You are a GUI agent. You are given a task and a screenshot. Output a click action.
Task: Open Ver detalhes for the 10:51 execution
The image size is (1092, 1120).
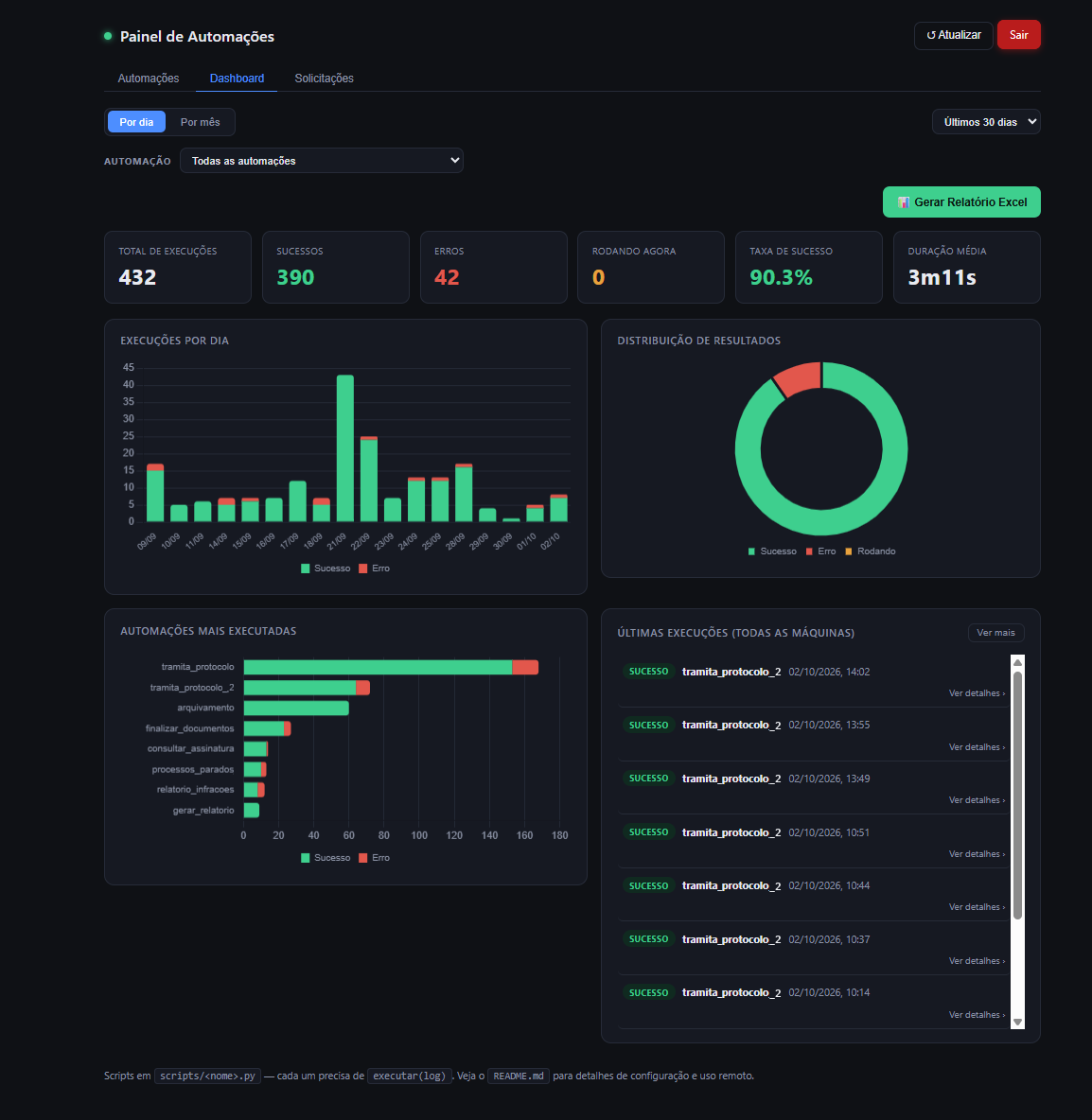[x=977, y=854]
